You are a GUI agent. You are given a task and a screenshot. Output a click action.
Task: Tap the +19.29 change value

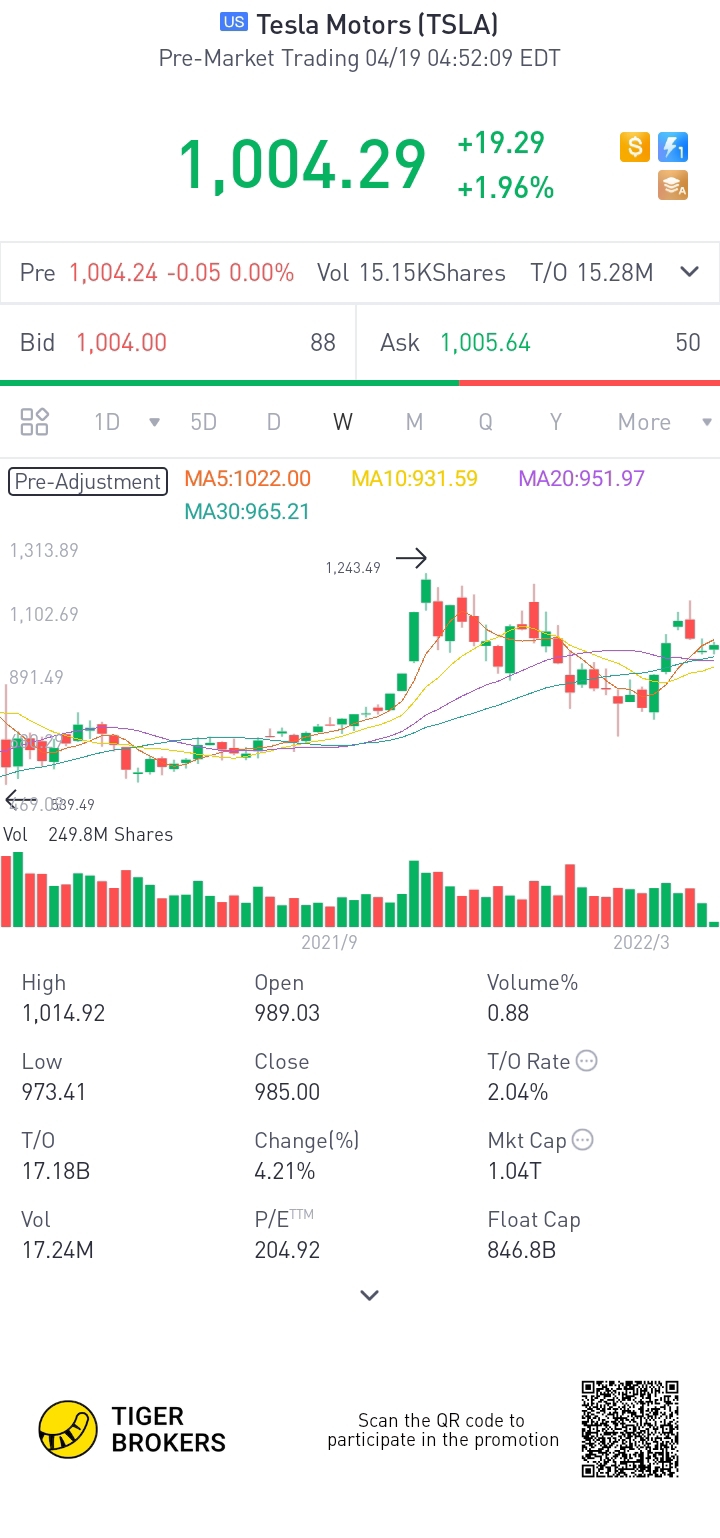coord(501,143)
